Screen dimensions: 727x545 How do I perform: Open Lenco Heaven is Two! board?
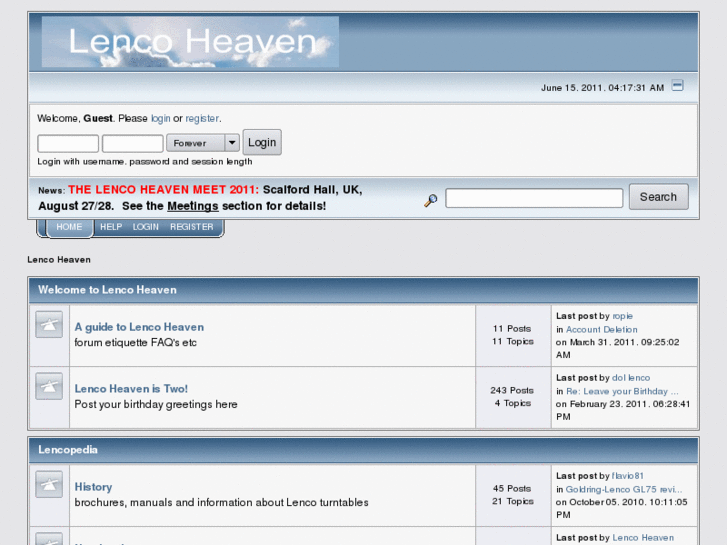[131, 389]
